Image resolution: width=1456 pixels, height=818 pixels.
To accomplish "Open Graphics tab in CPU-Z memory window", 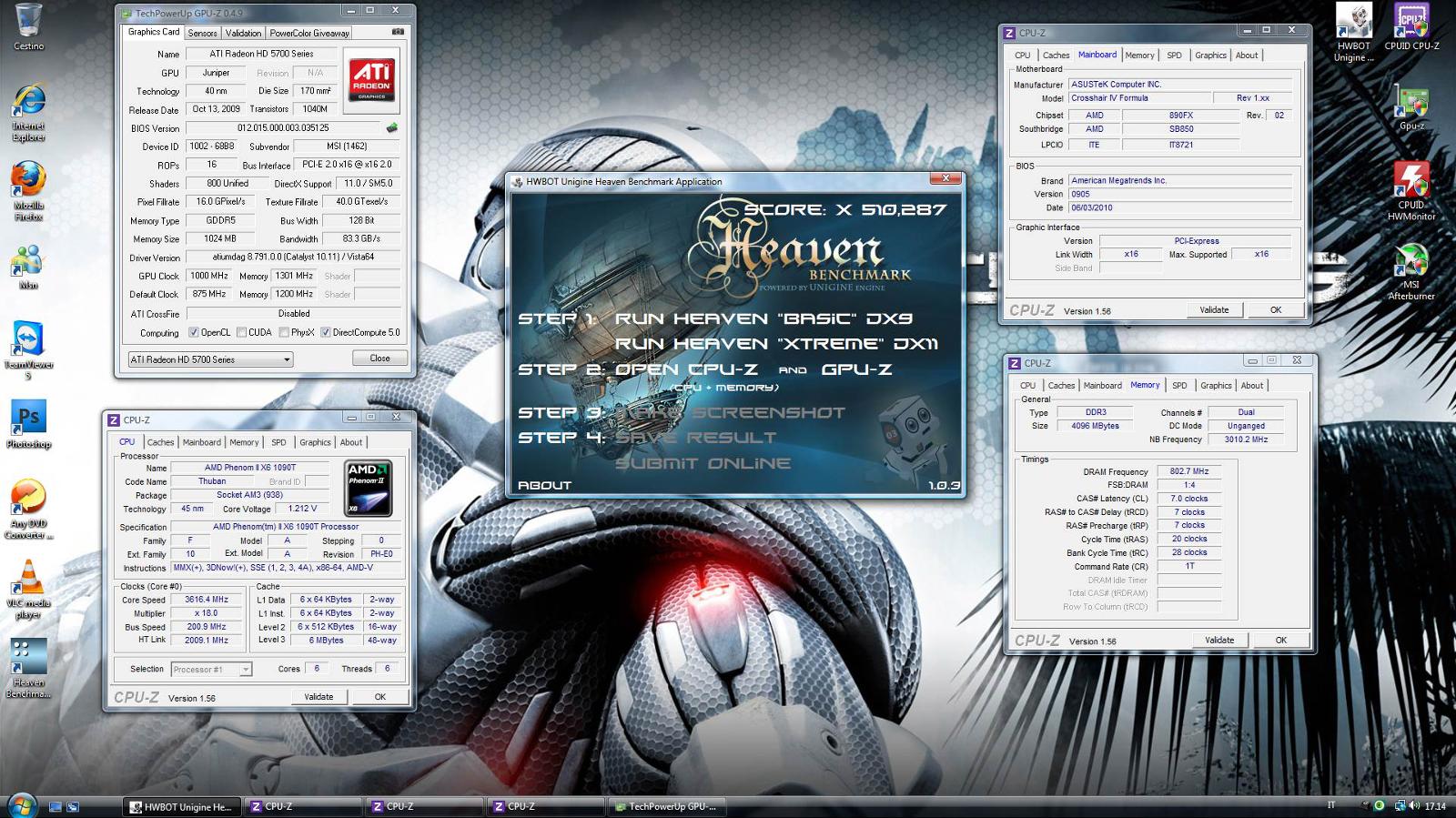I will pos(1216,386).
